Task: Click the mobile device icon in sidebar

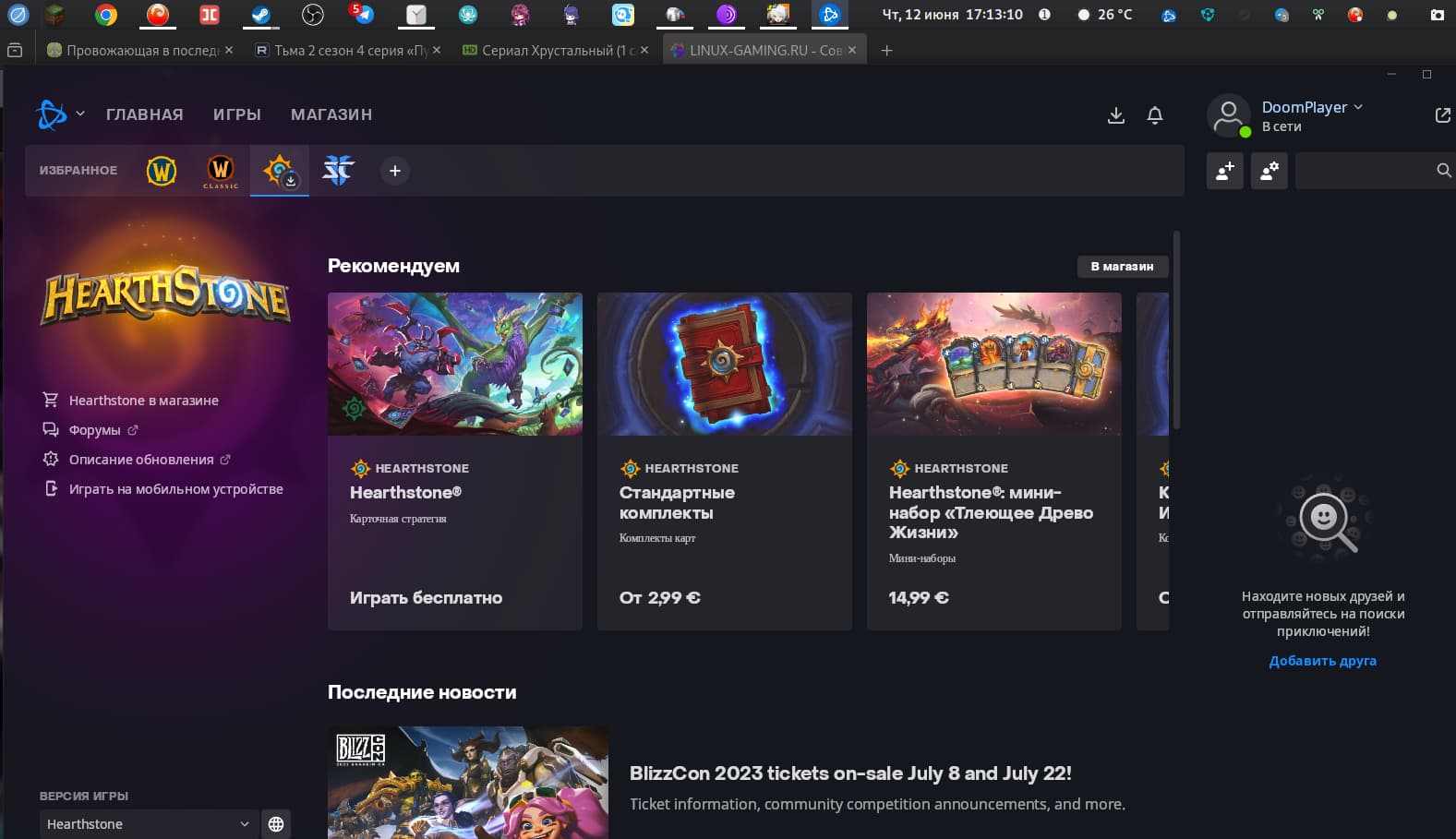Action: (x=51, y=488)
